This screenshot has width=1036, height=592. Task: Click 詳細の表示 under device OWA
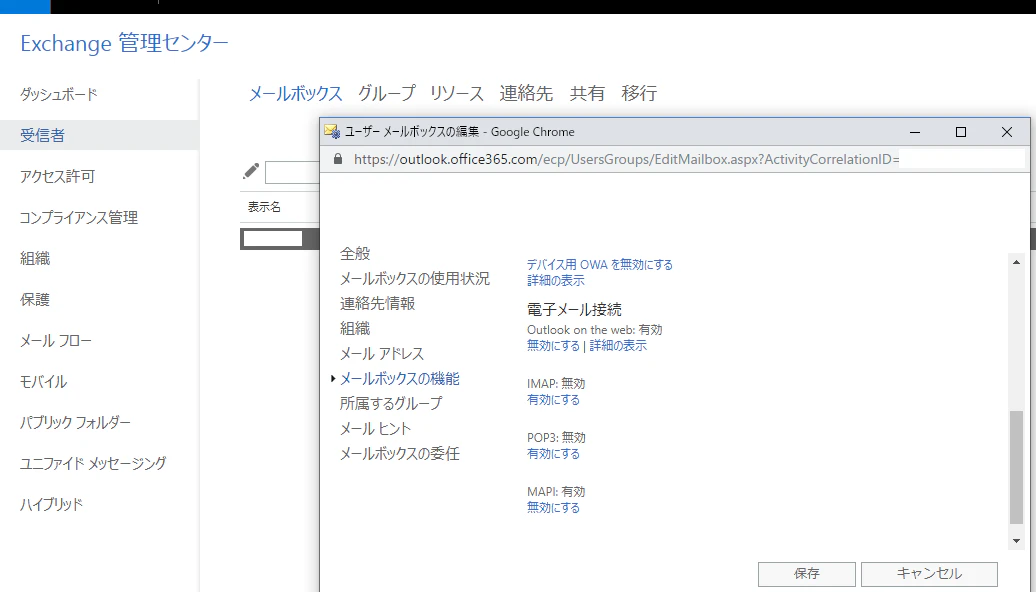pyautogui.click(x=556, y=280)
